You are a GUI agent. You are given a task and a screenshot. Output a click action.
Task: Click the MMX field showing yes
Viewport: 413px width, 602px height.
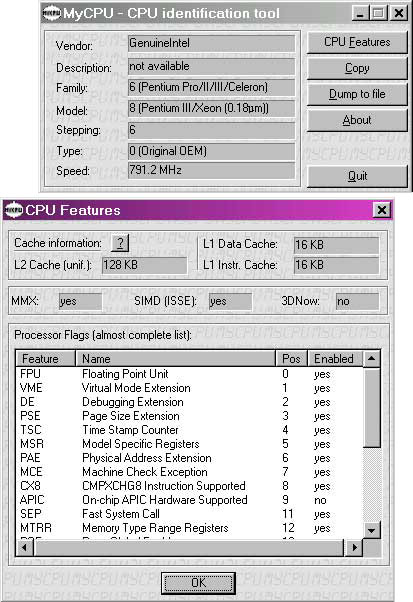pyautogui.click(x=80, y=301)
